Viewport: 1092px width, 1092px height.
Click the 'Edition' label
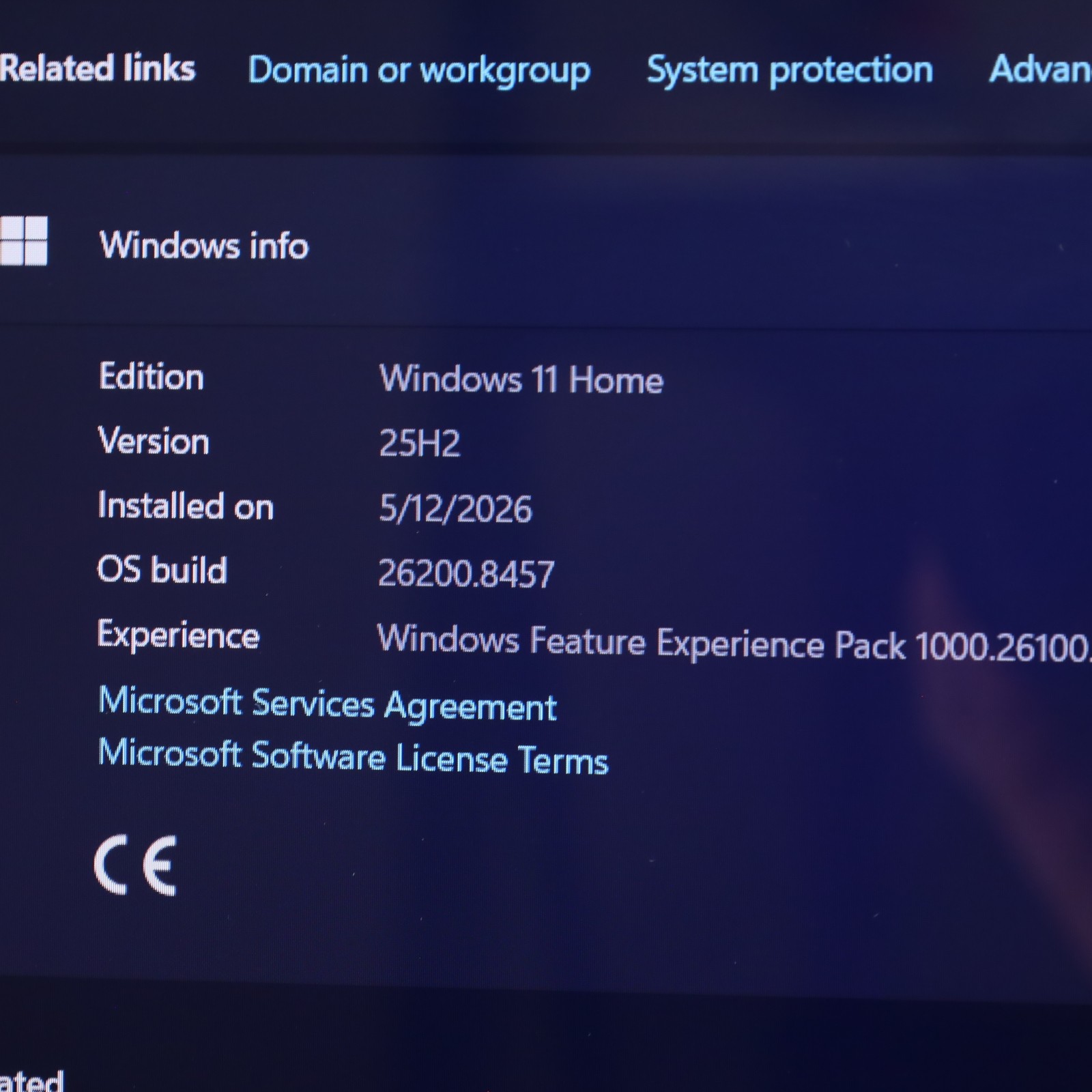click(x=152, y=376)
